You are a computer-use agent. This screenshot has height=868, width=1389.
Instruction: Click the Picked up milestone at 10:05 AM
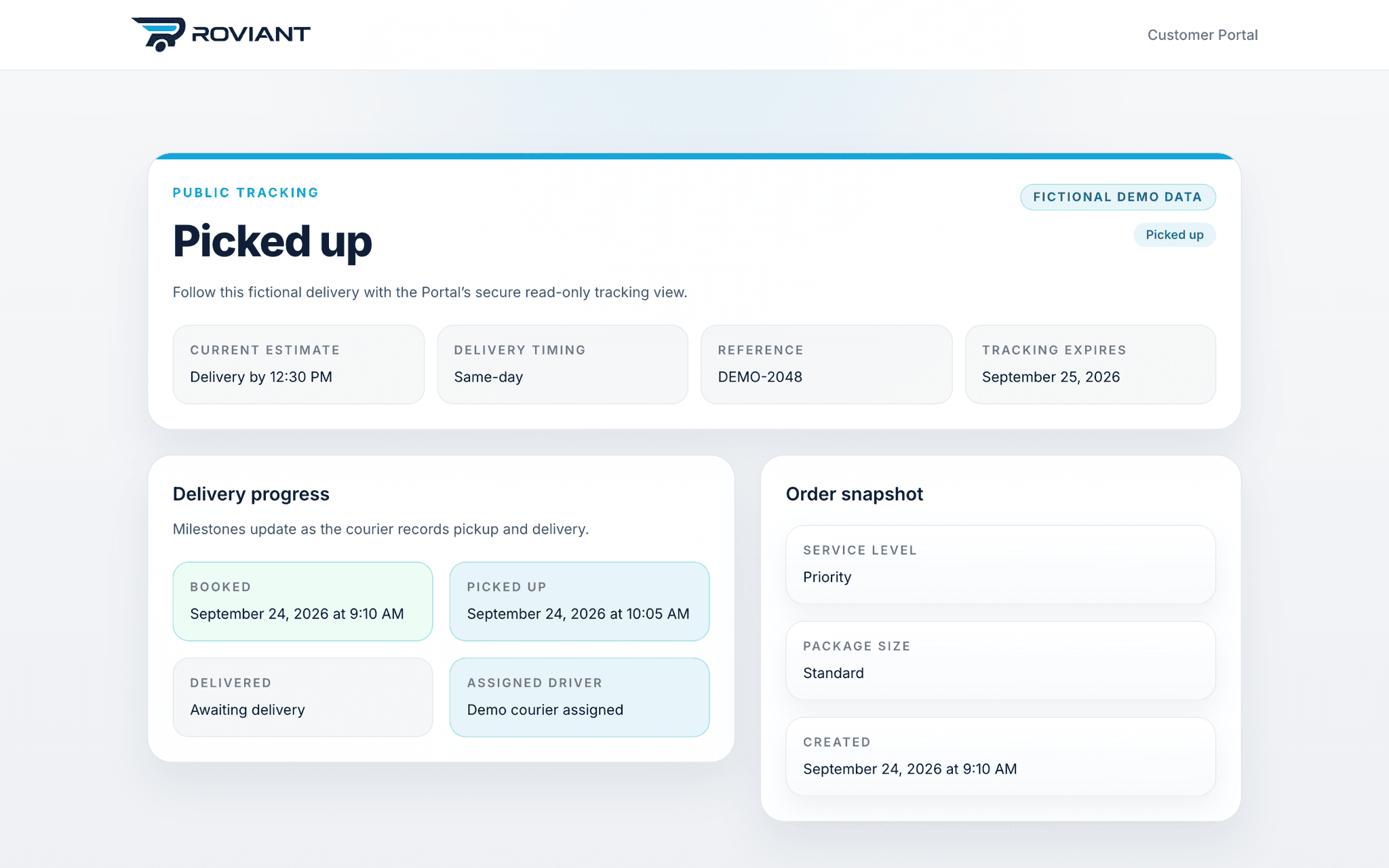[578, 614]
